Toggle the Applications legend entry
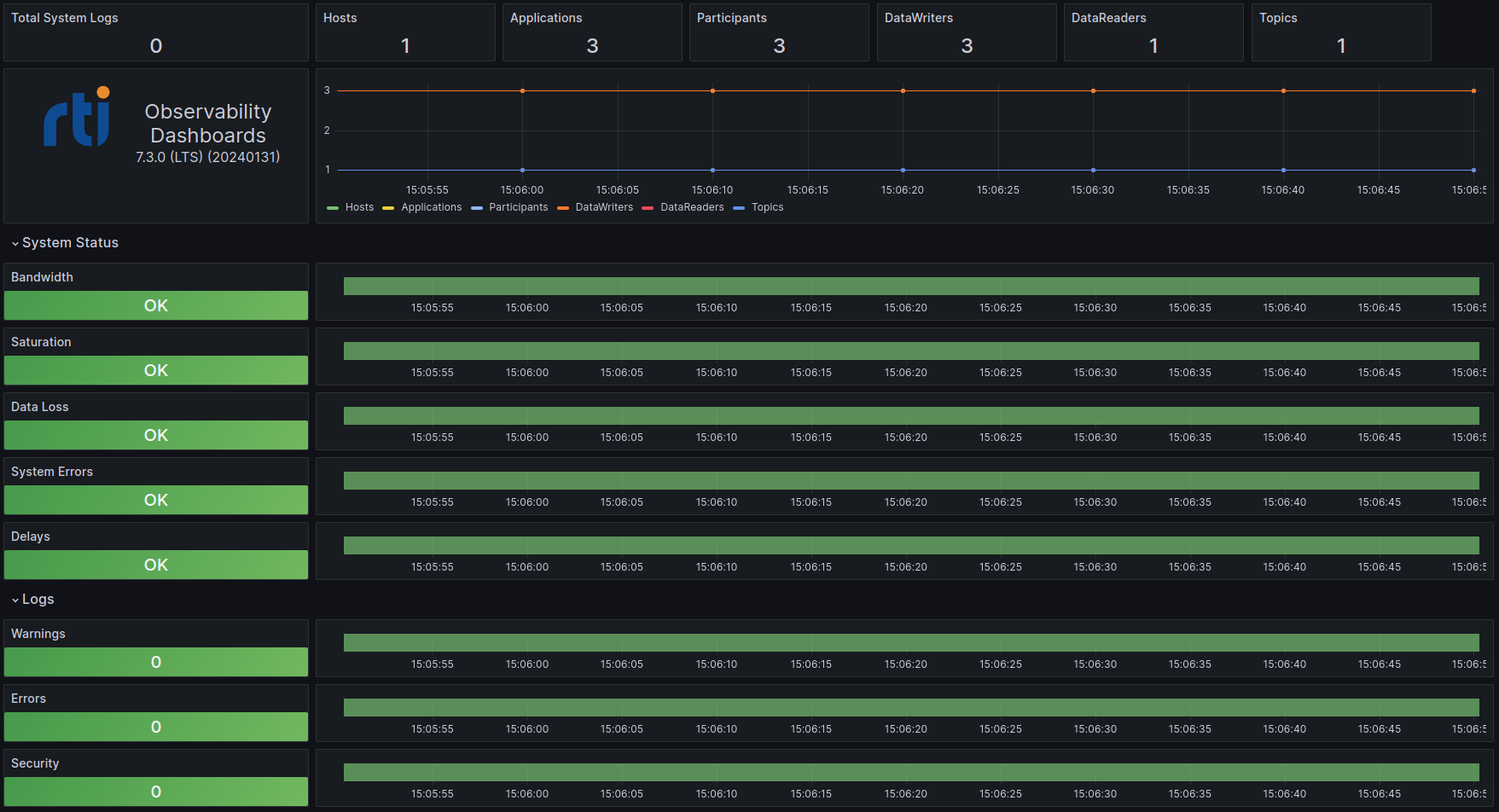 click(x=431, y=206)
